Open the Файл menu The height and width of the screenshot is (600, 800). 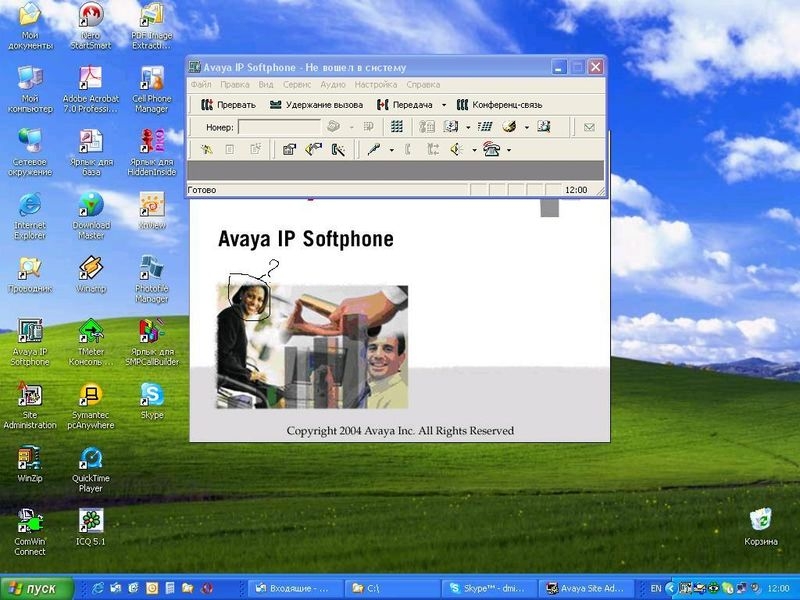point(200,85)
